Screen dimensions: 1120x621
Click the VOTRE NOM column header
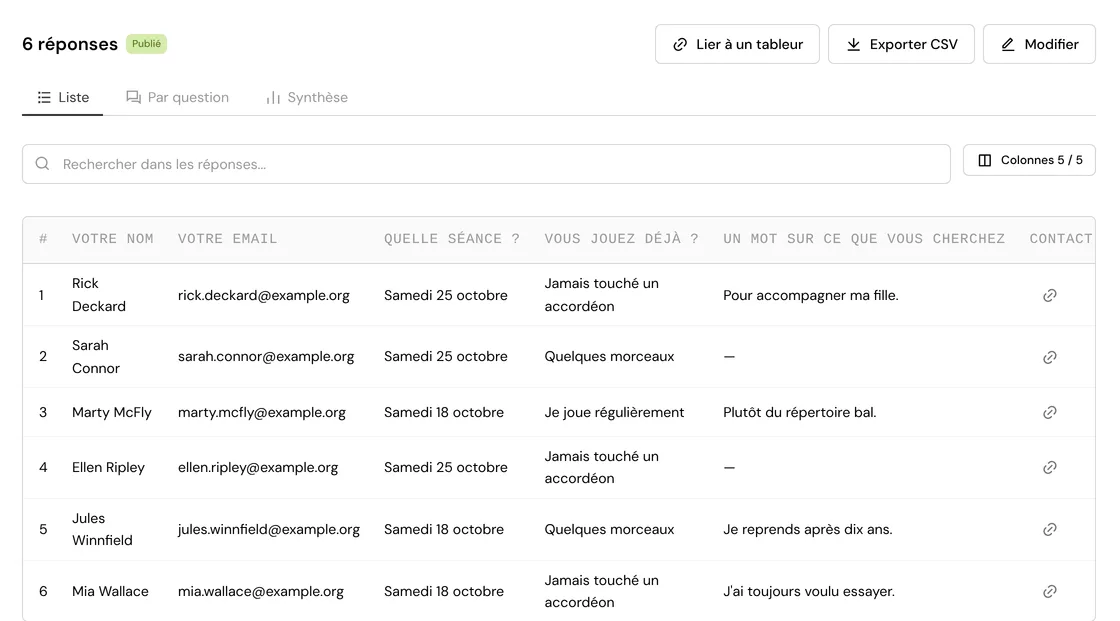pos(113,239)
